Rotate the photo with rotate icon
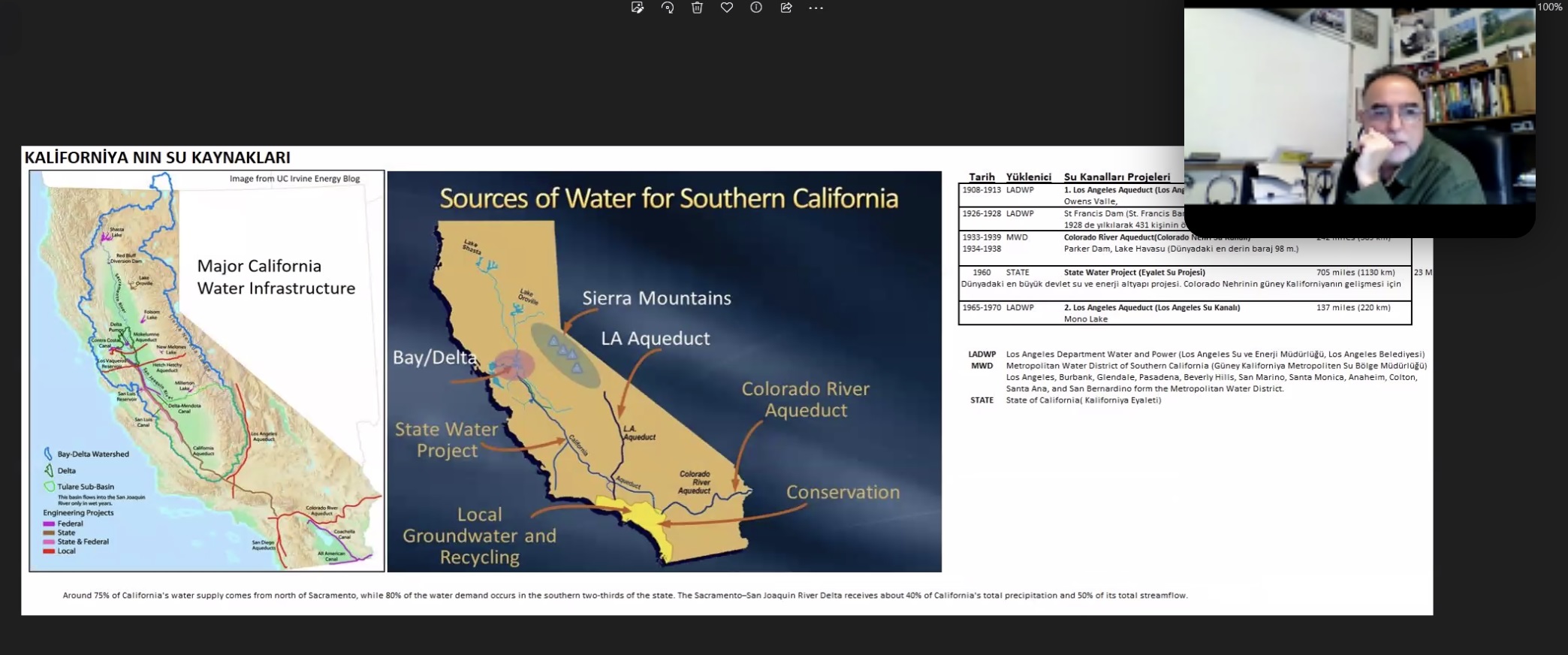 coord(668,8)
